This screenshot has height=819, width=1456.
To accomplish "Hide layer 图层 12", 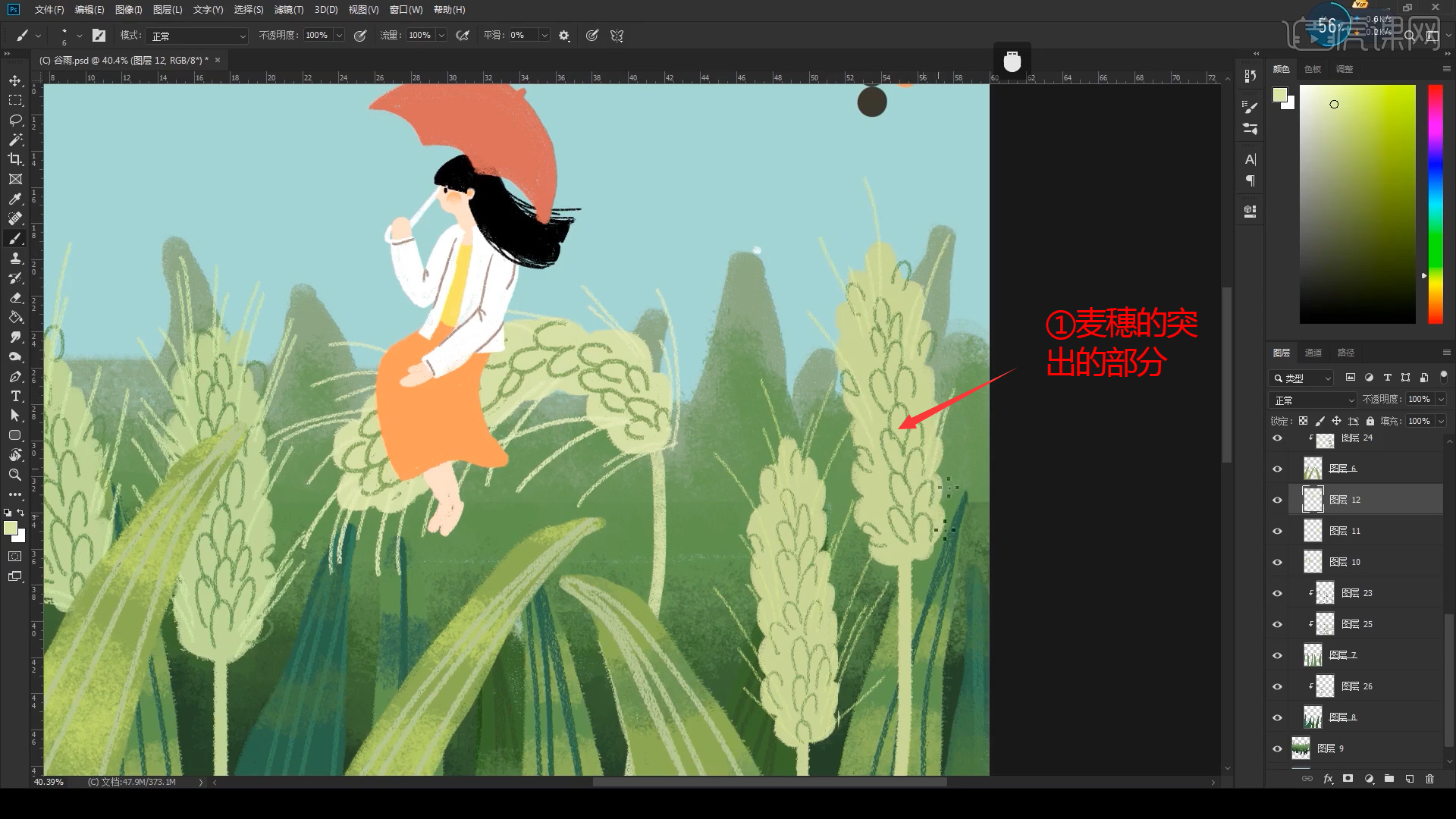I will (x=1278, y=500).
